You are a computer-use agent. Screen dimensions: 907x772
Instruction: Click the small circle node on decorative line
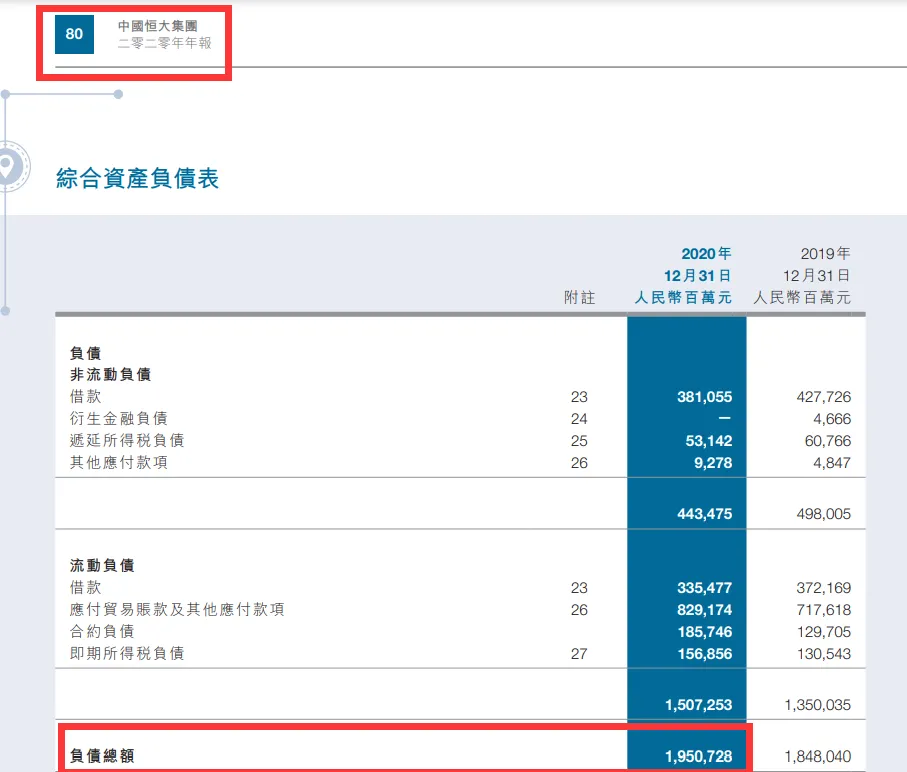(118, 95)
